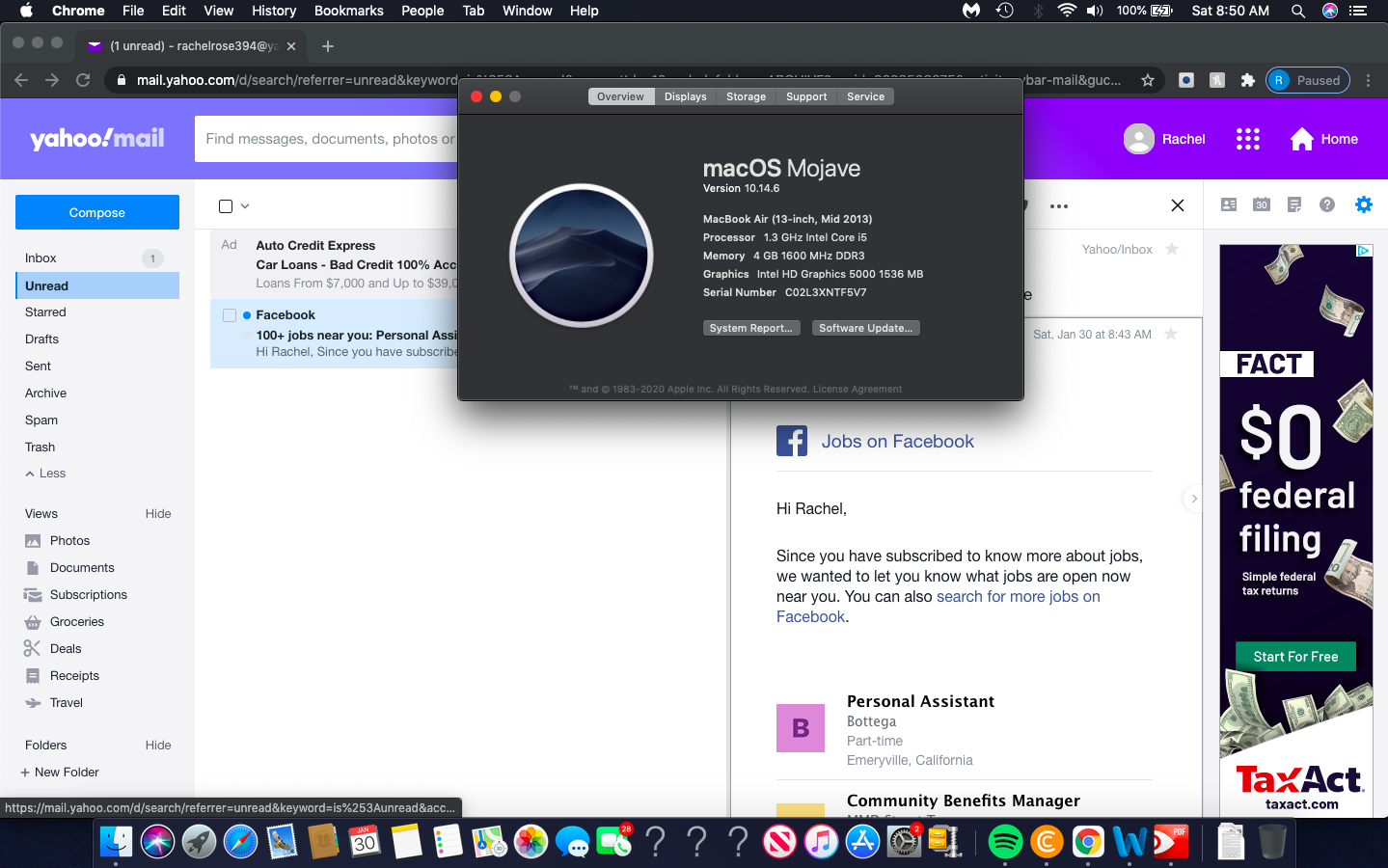Open the select-all dropdown arrow
Viewport: 1388px width, 868px height.
point(245,205)
